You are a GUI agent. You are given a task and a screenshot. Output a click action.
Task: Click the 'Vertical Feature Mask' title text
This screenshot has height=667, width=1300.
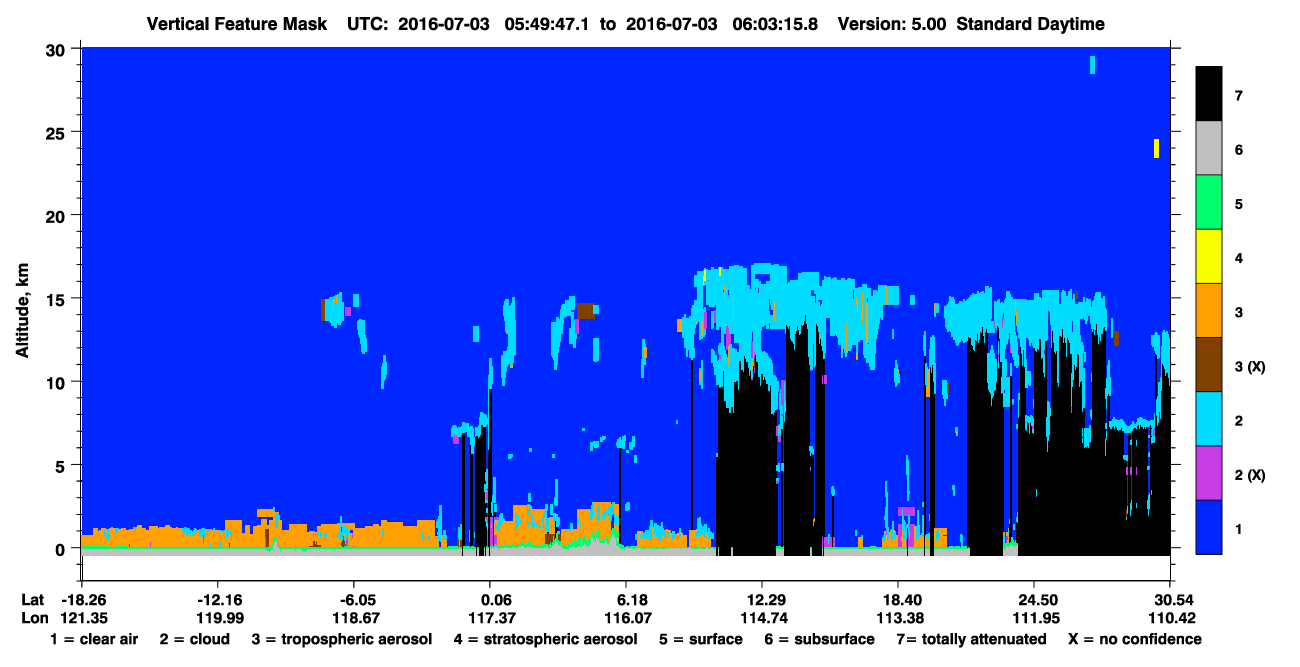[237, 24]
